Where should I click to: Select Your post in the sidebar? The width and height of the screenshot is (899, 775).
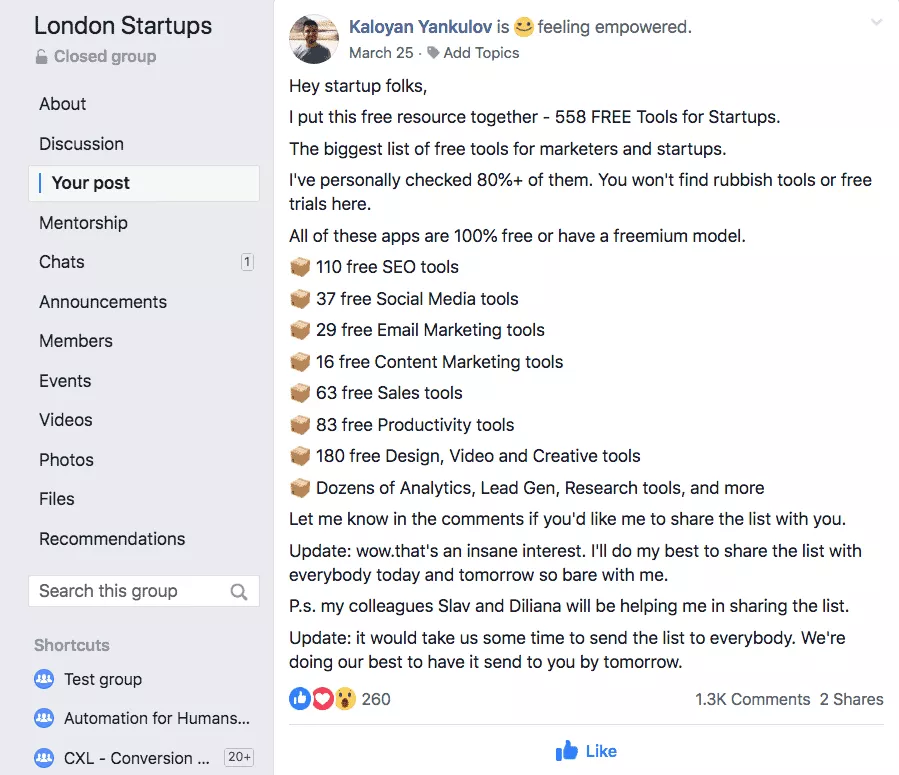[x=91, y=183]
